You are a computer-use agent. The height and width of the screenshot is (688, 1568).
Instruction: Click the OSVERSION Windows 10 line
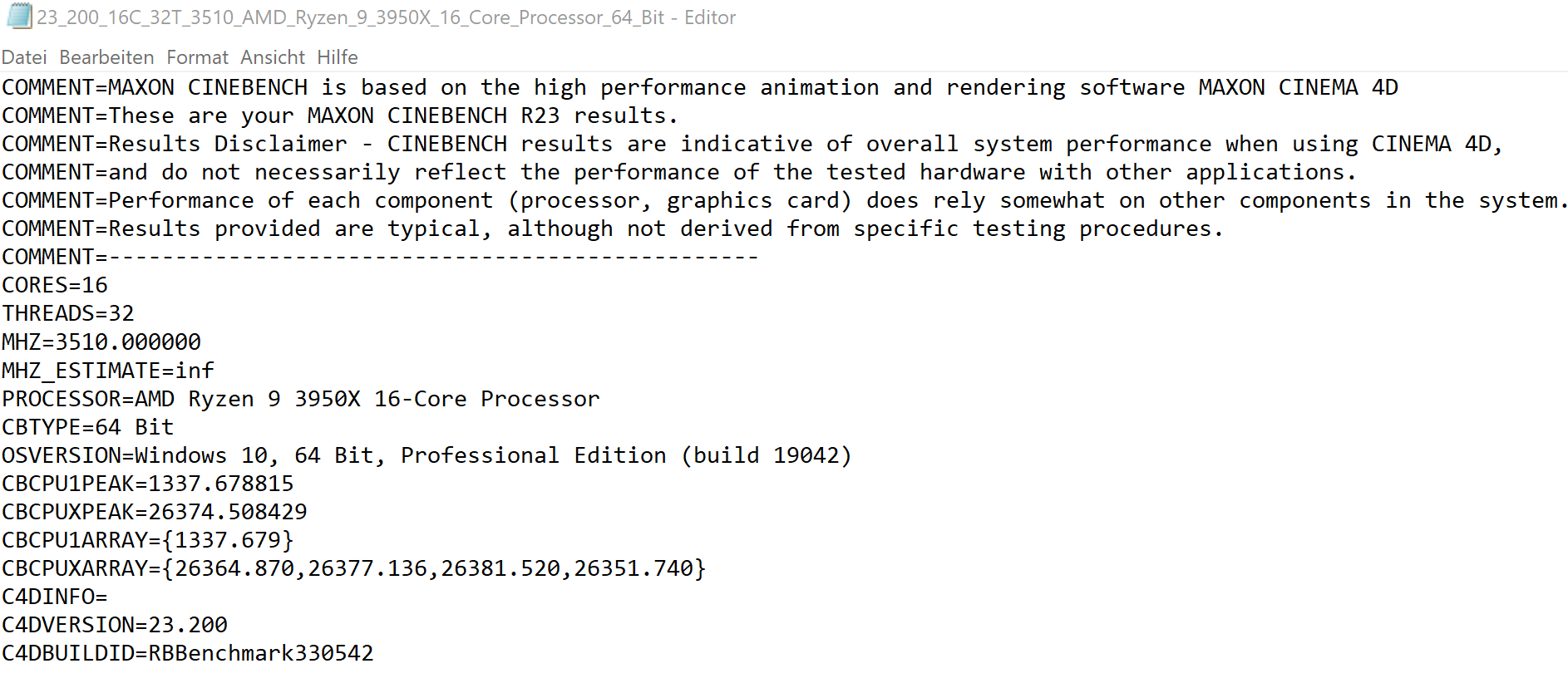click(x=427, y=455)
